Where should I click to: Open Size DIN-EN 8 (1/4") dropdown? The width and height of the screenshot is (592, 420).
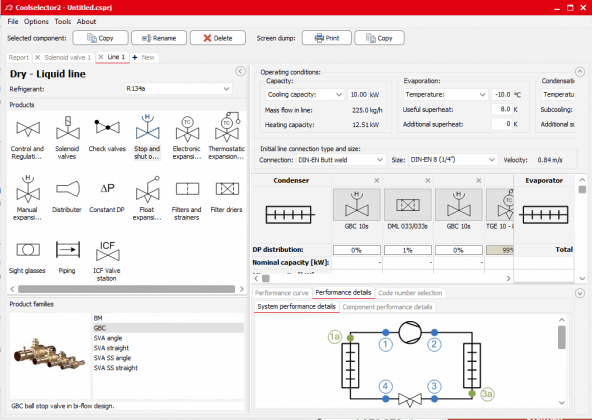[x=452, y=160]
